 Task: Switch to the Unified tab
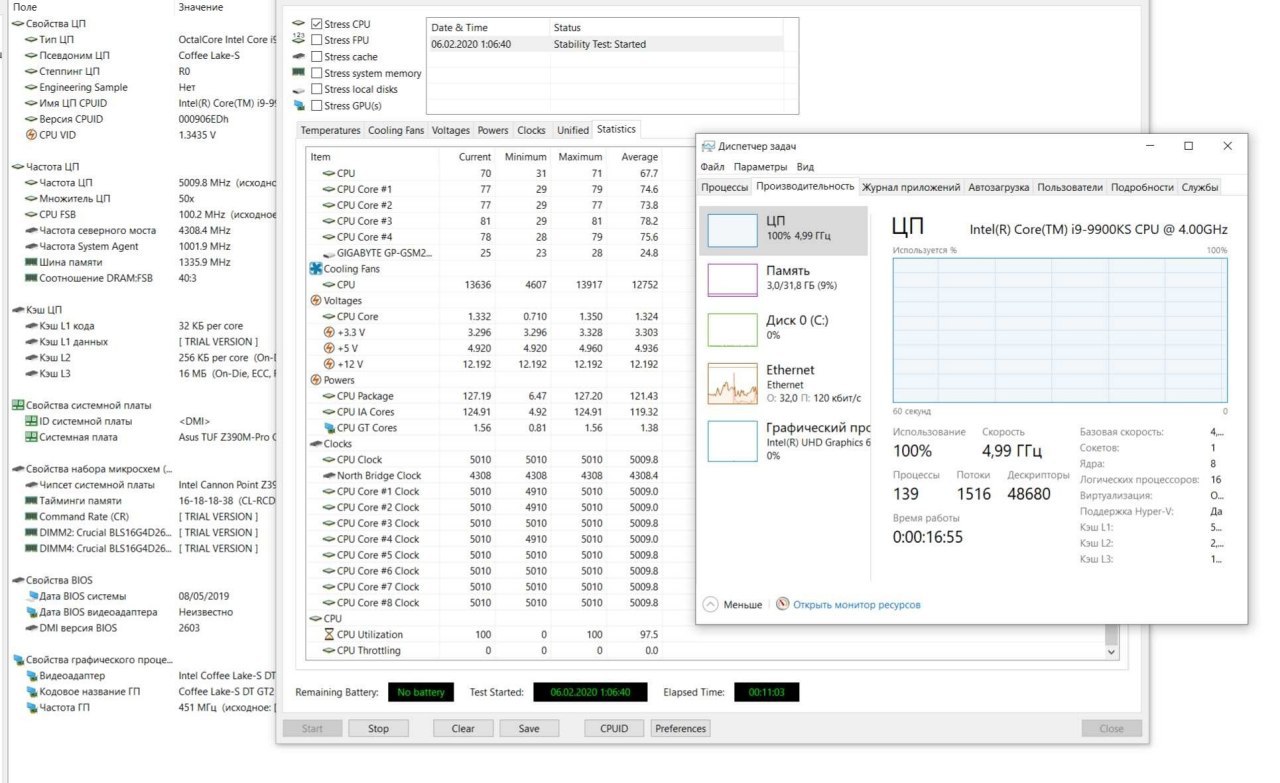(573, 130)
